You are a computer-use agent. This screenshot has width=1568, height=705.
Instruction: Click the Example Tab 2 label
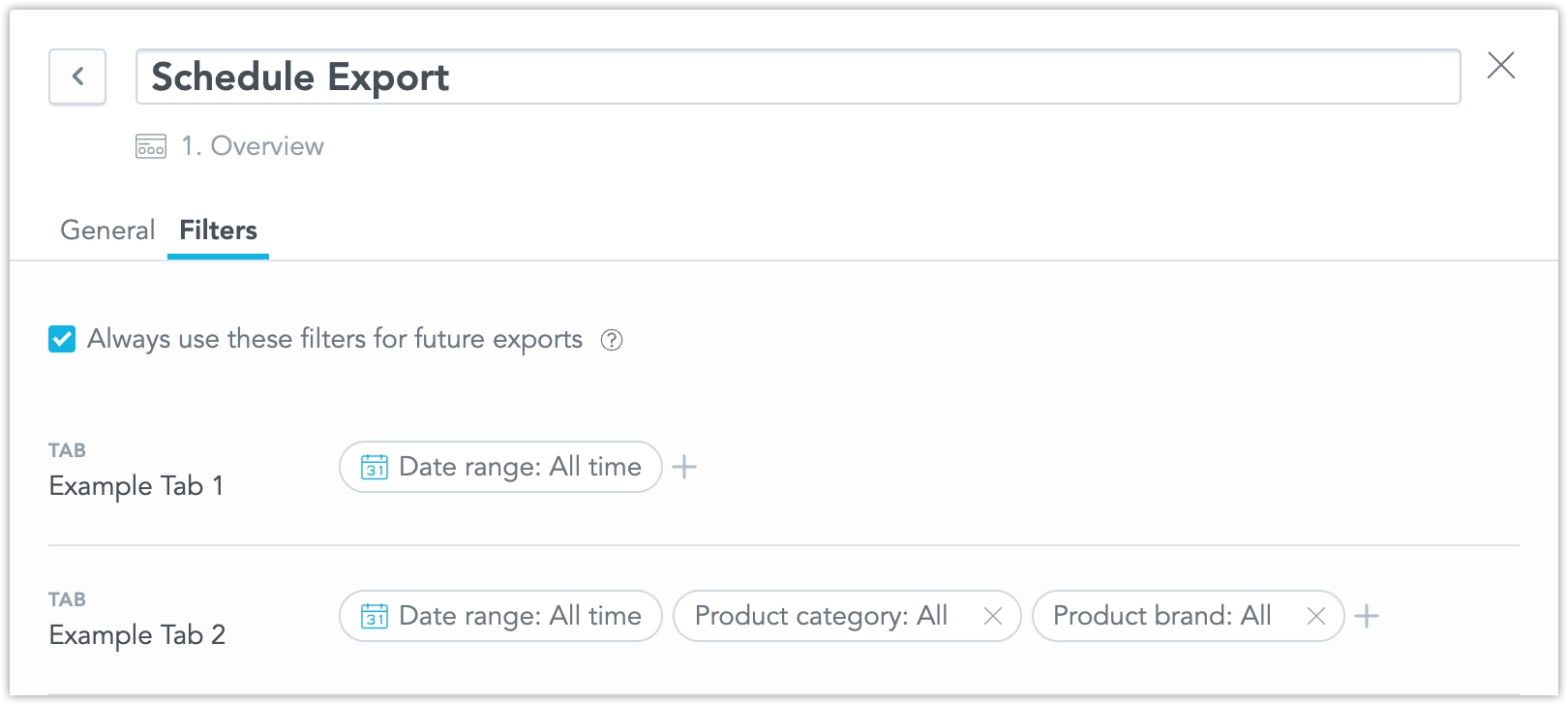[x=136, y=635]
